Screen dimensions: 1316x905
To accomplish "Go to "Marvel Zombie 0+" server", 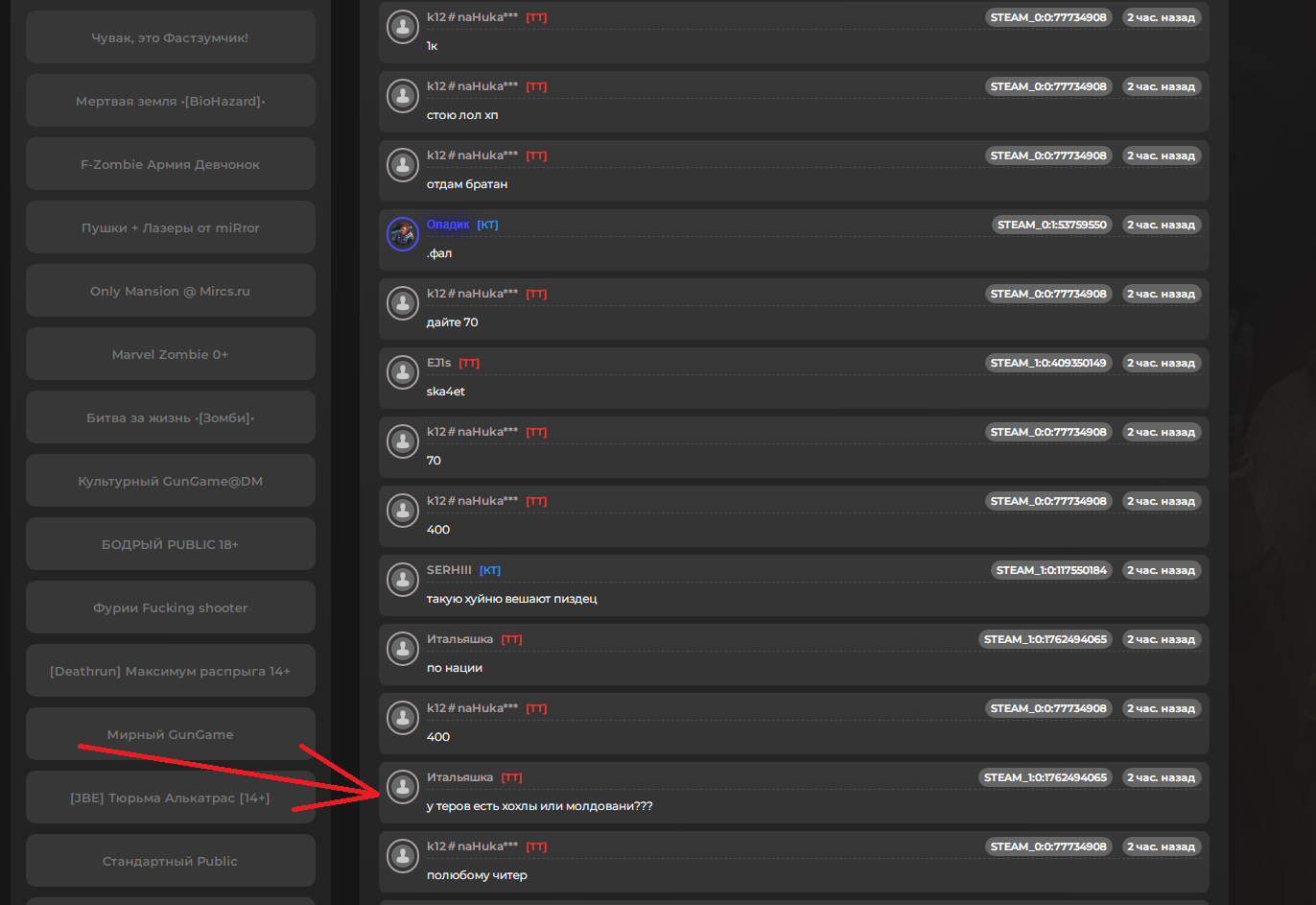I will tap(171, 354).
